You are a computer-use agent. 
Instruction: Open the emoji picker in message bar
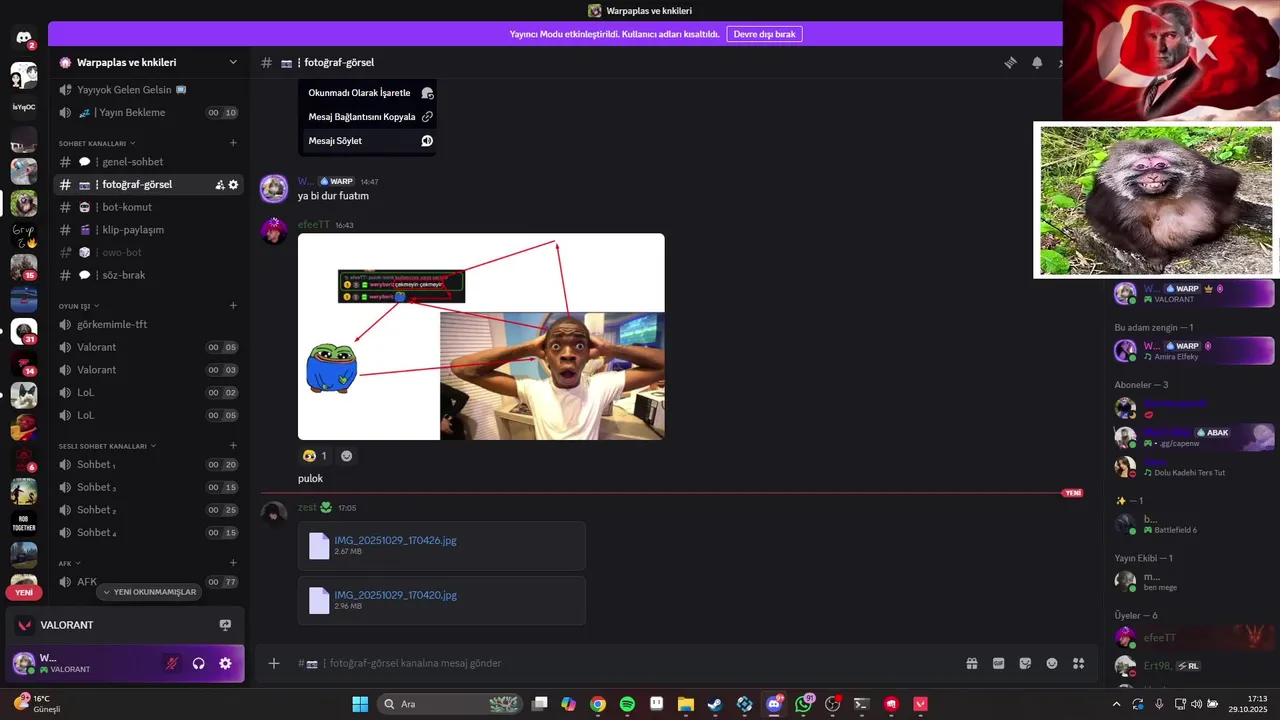click(x=1052, y=663)
